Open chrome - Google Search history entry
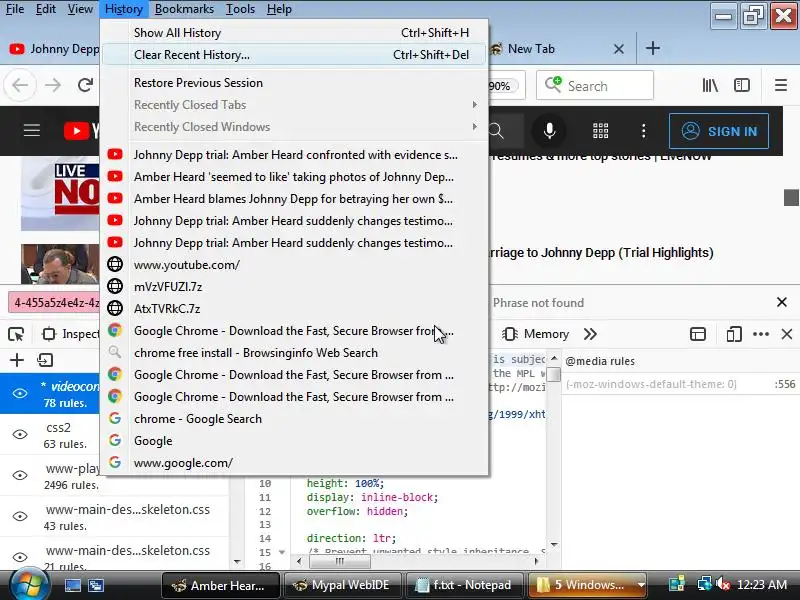This screenshot has height=600, width=800. point(294,419)
